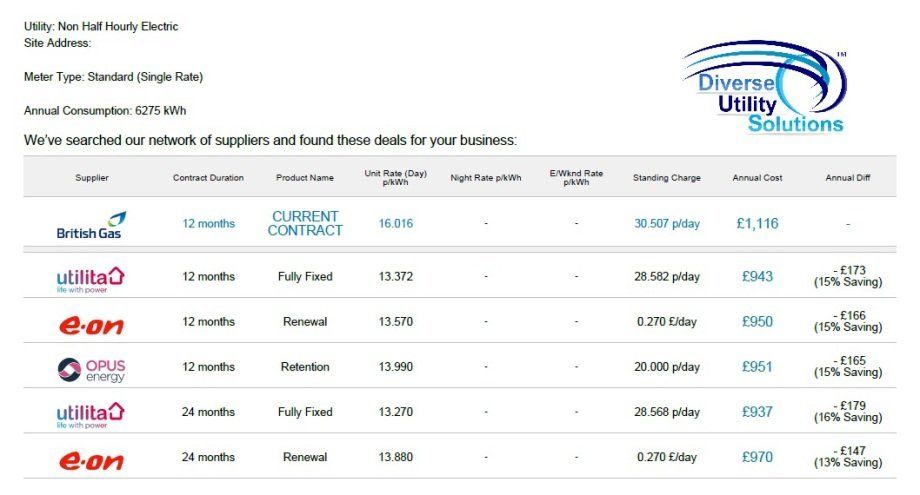Click the Standing Charge column header

pos(667,178)
